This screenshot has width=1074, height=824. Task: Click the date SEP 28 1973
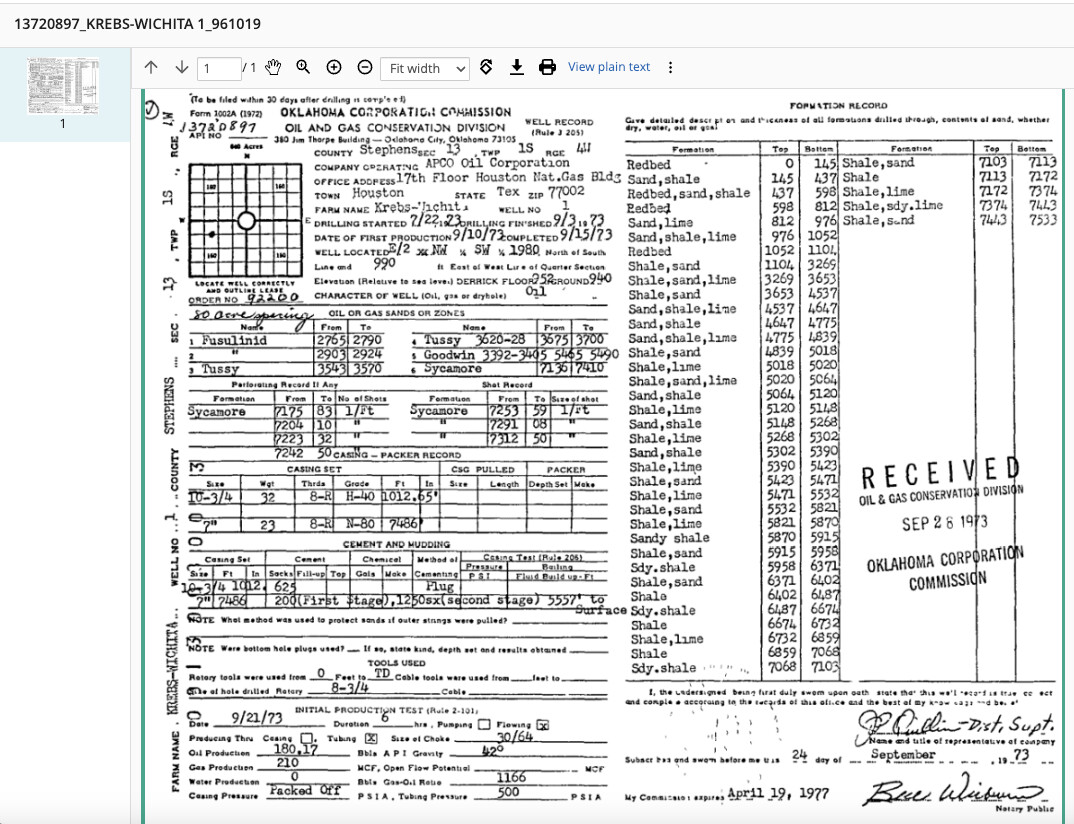click(945, 524)
